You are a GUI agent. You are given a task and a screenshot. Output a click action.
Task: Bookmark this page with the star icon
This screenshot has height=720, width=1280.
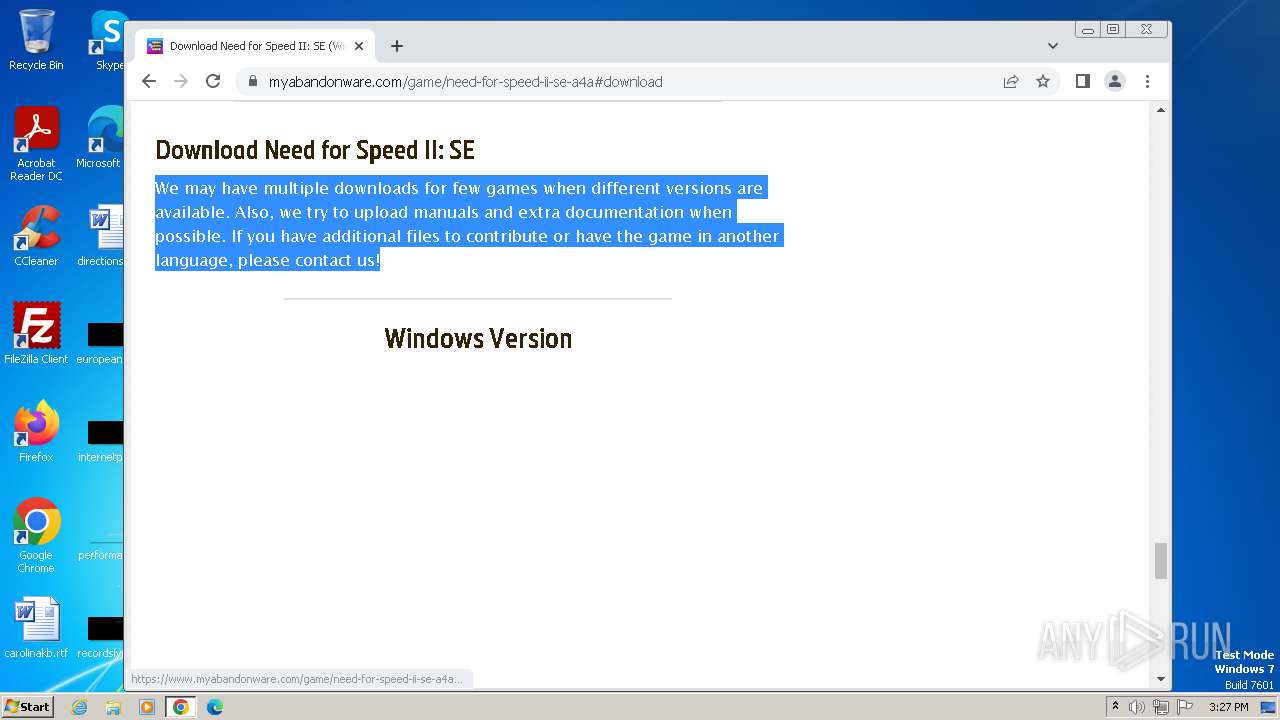(1043, 82)
